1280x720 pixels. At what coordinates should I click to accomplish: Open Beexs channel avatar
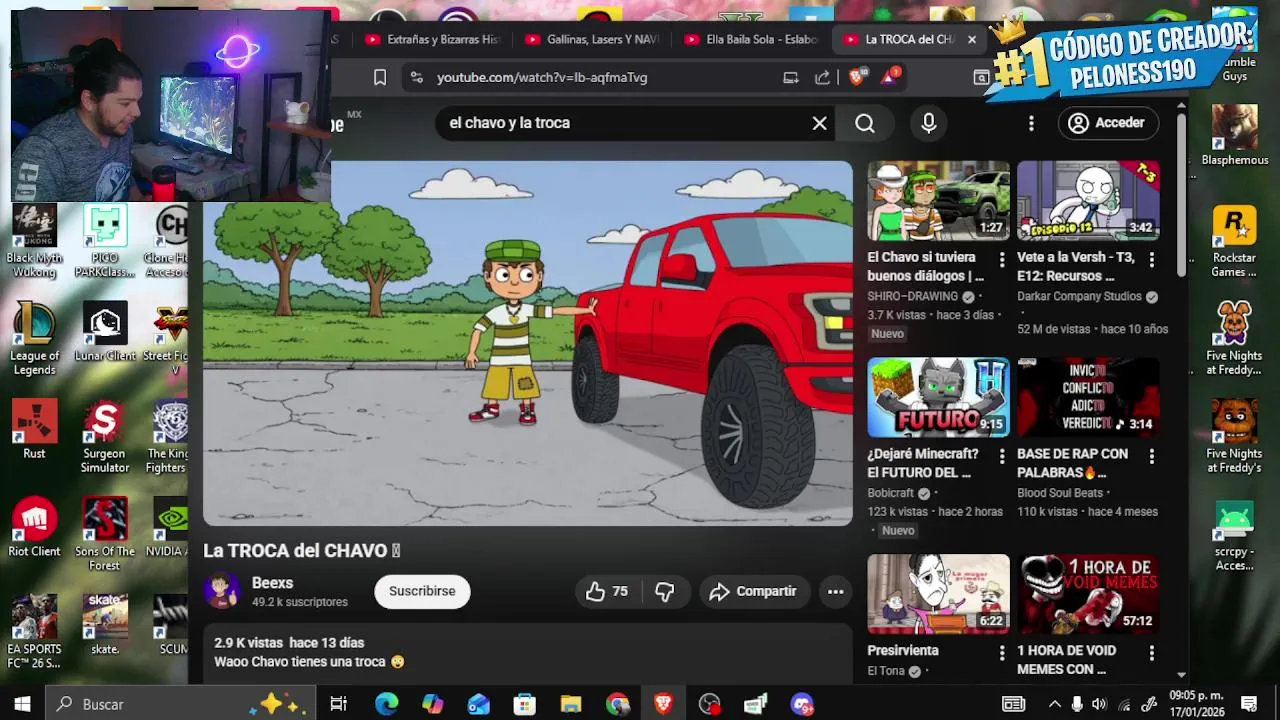(221, 590)
